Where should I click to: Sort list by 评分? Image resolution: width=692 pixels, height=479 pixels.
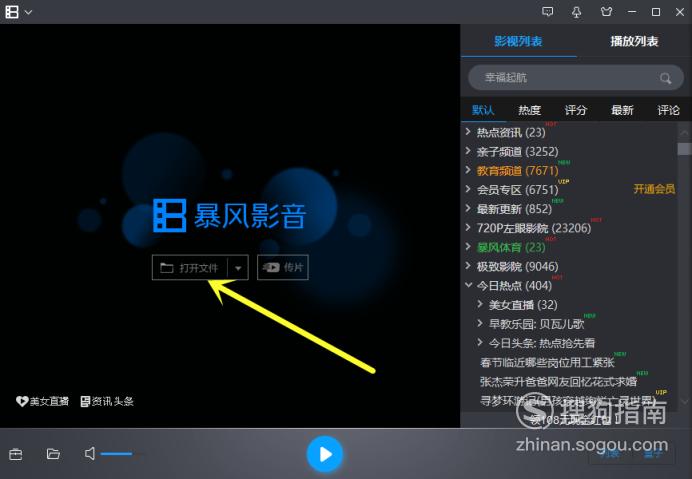(x=575, y=110)
